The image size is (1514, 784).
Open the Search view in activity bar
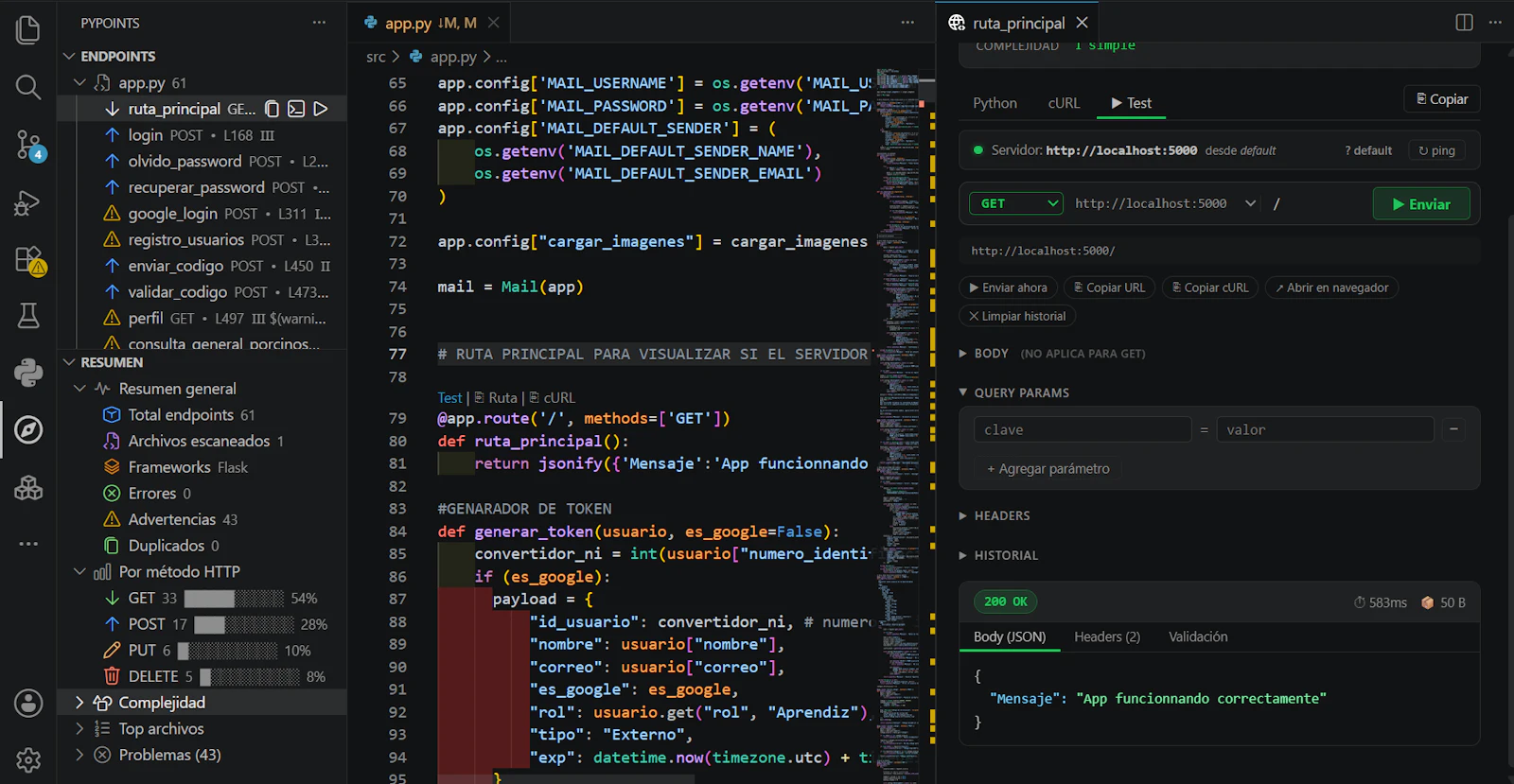point(28,87)
